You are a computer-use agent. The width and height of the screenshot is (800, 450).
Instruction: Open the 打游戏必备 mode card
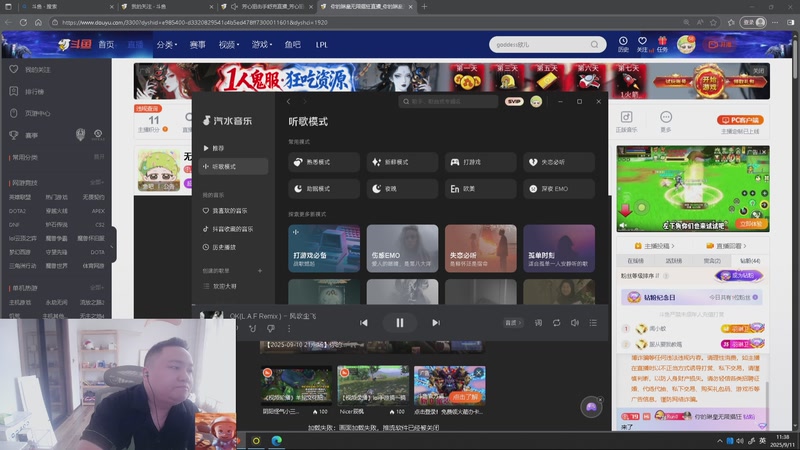point(324,248)
